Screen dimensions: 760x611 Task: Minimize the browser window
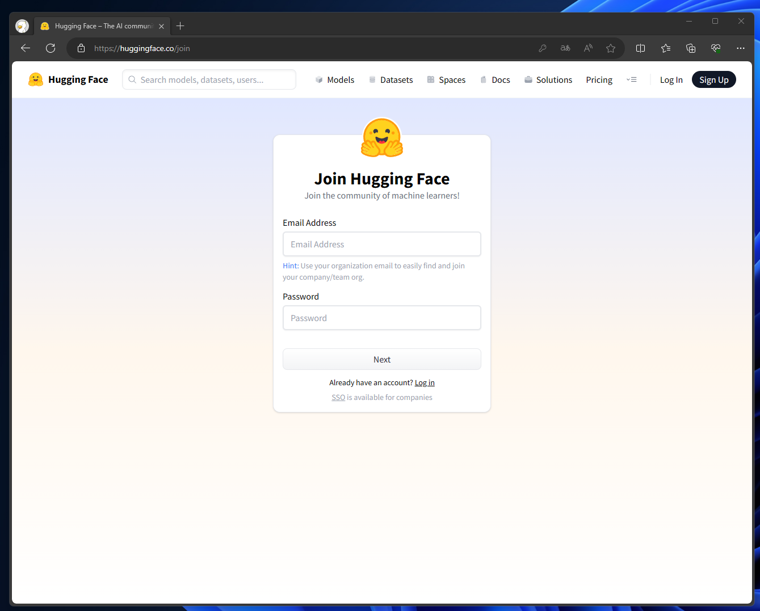coord(689,21)
